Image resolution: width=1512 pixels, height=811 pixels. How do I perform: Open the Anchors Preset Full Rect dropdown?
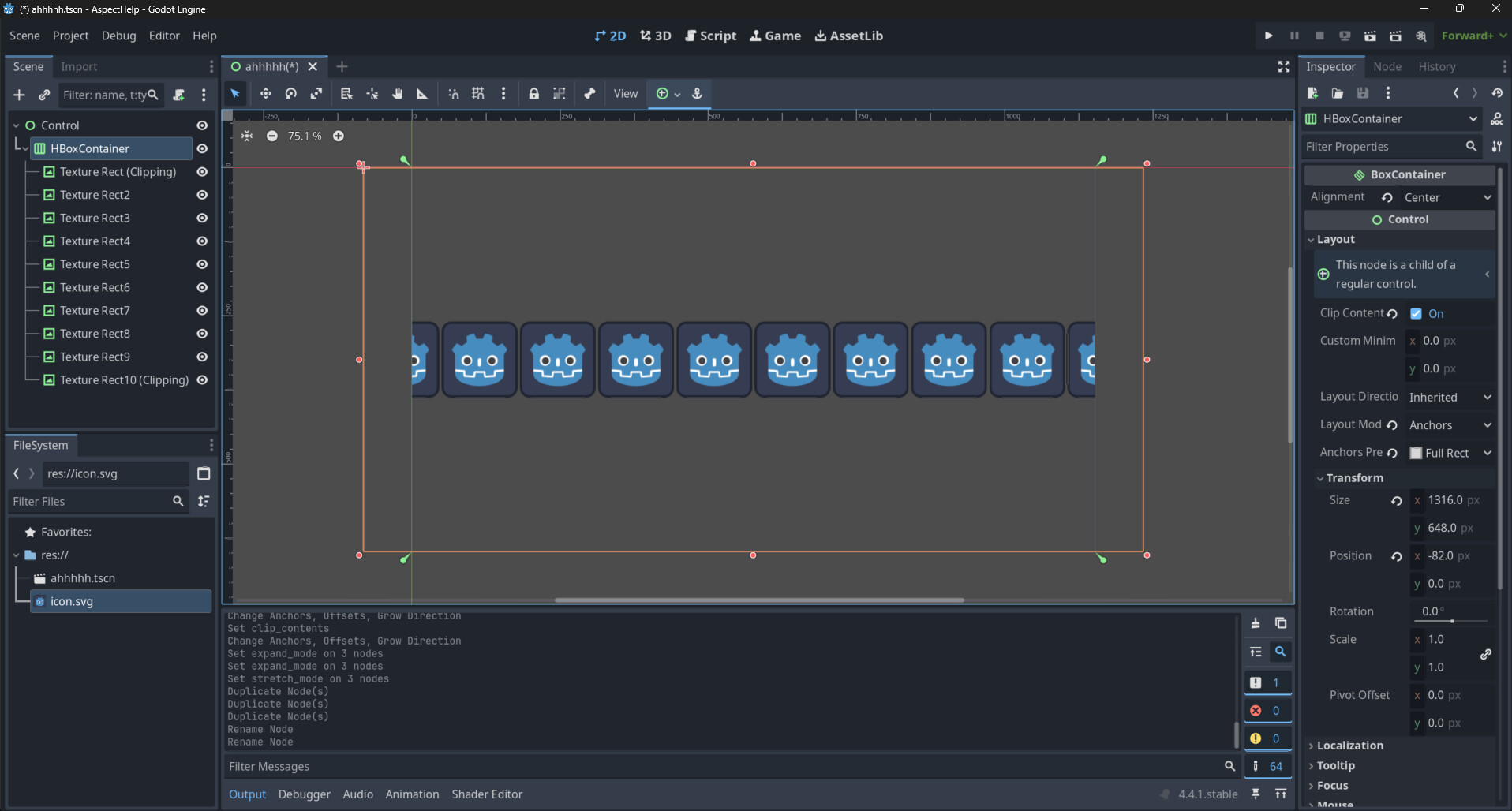click(x=1450, y=453)
